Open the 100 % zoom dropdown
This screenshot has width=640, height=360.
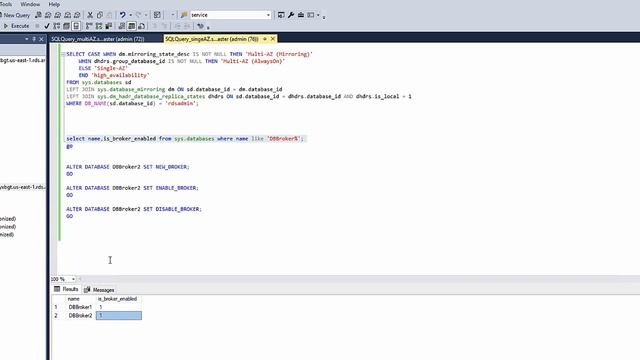(73, 279)
